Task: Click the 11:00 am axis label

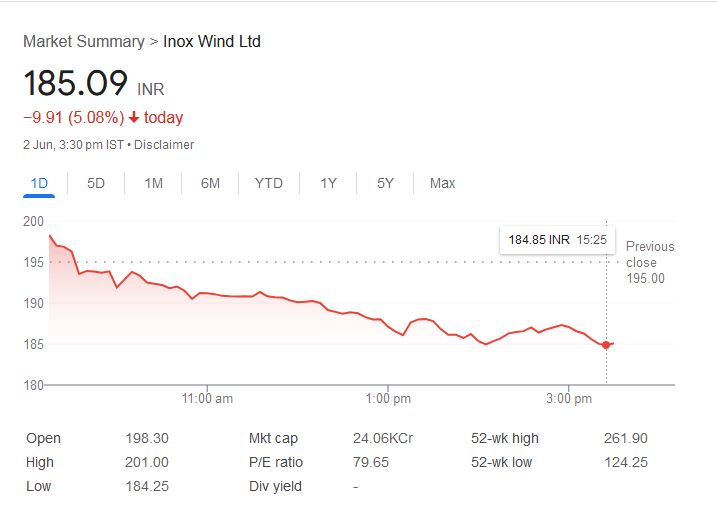Action: (207, 399)
